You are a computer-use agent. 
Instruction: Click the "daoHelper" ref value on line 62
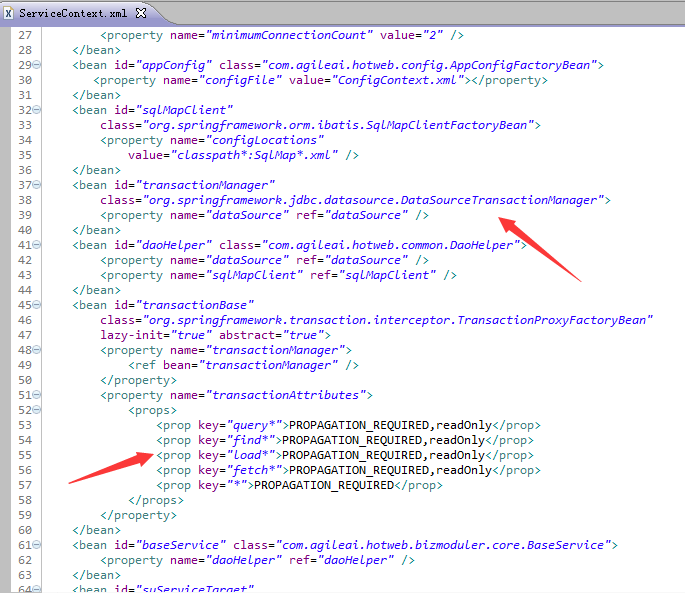click(x=356, y=560)
